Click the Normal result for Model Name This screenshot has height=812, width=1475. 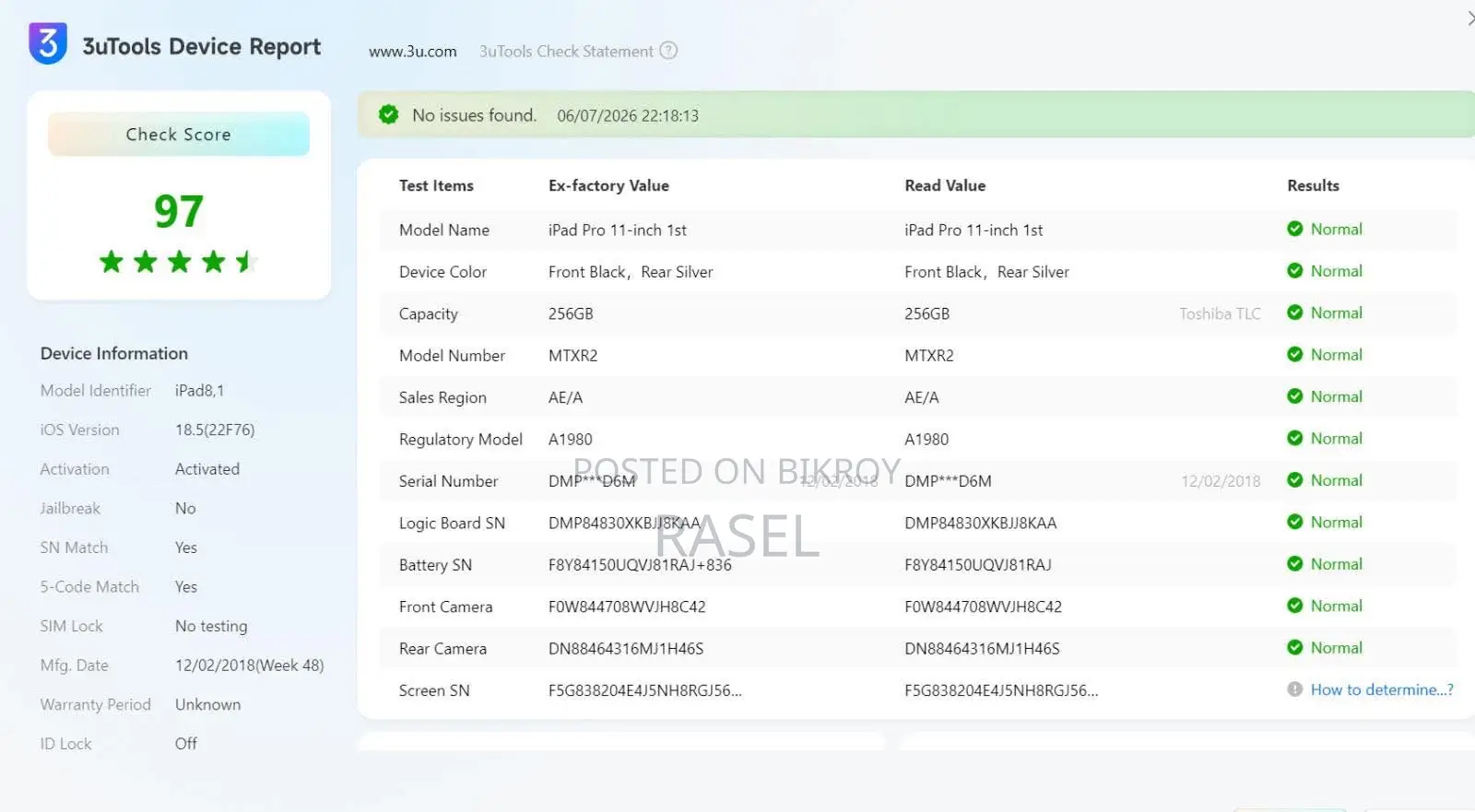point(1336,229)
